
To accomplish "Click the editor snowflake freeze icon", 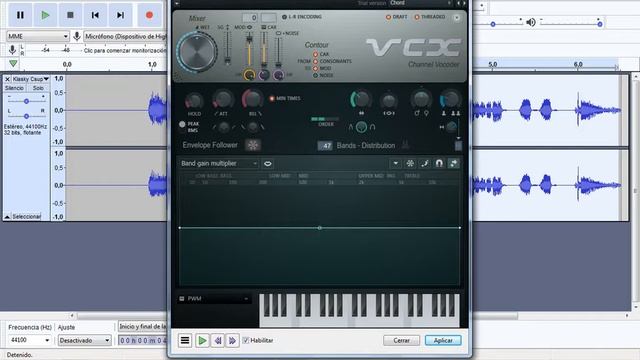I will click(x=410, y=163).
